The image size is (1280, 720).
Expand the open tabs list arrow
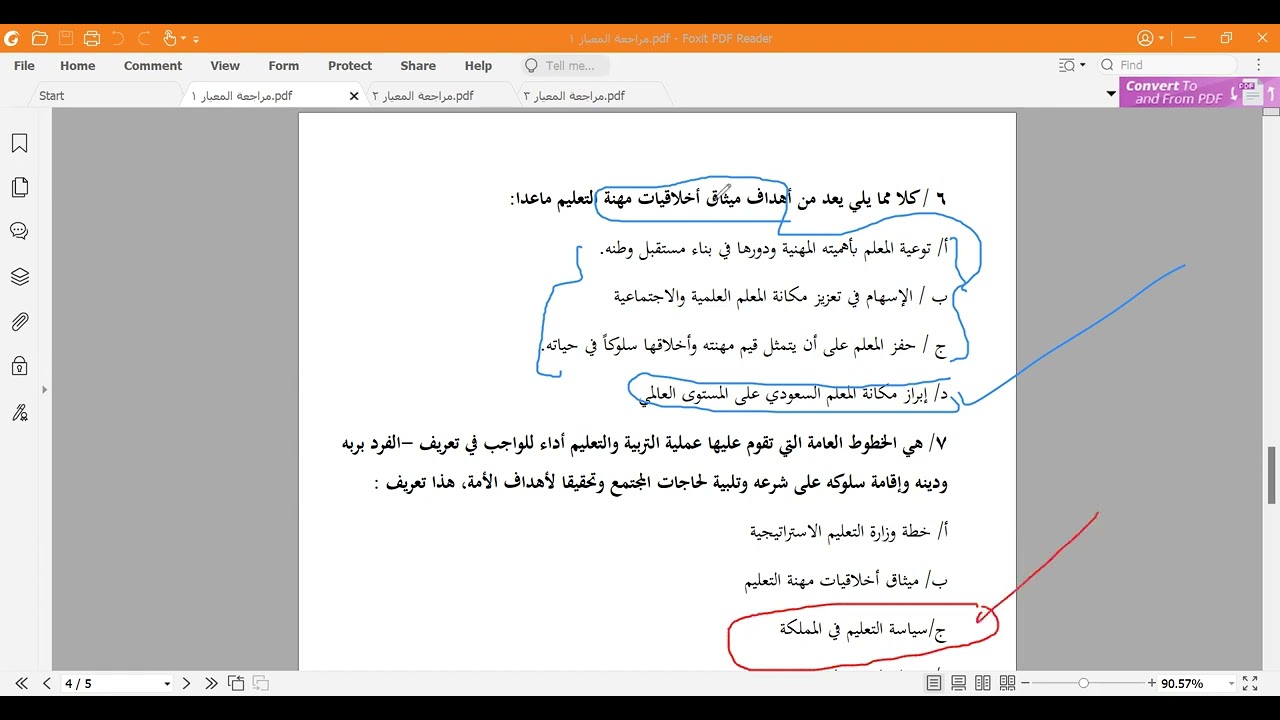click(1111, 94)
